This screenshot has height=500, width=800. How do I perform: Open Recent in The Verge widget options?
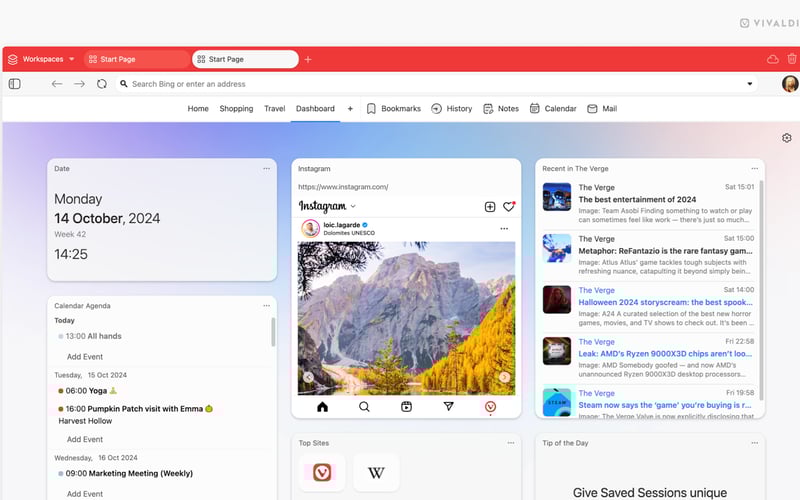pyautogui.click(x=755, y=168)
